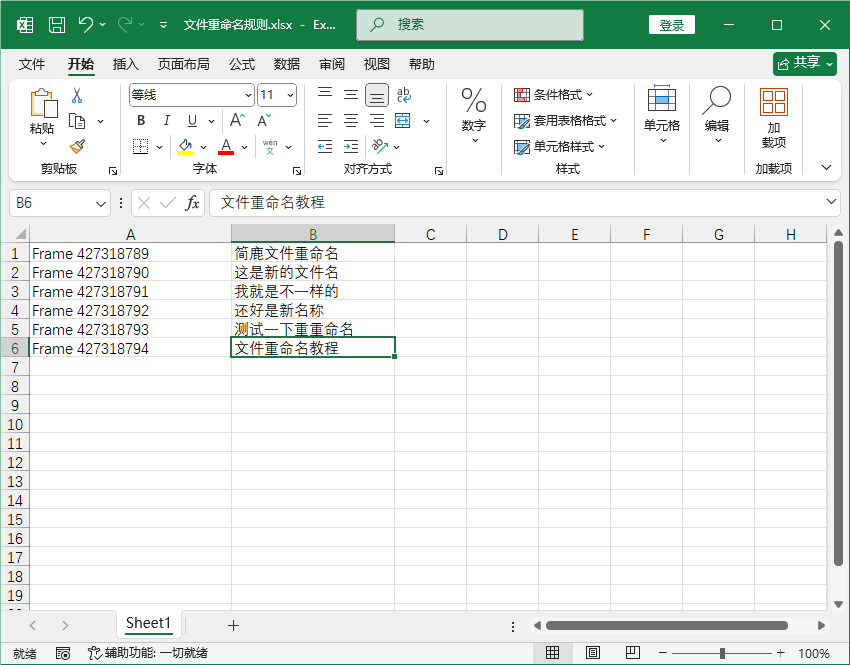Switch to the 插入 ribbon tab

[x=127, y=64]
